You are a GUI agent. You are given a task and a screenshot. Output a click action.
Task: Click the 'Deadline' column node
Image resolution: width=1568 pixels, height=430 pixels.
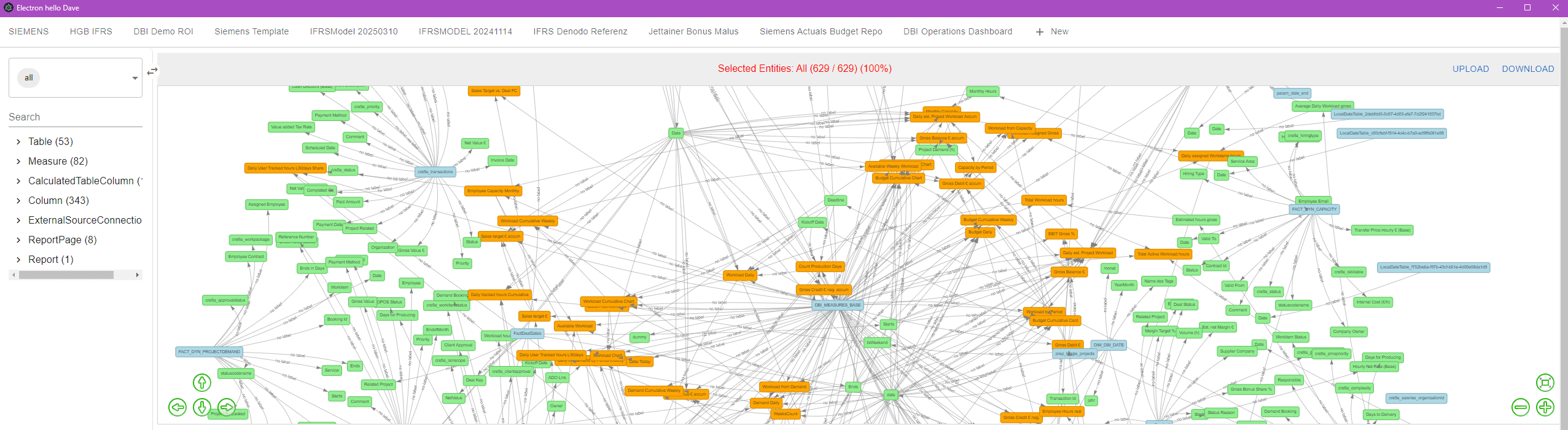[x=835, y=200]
